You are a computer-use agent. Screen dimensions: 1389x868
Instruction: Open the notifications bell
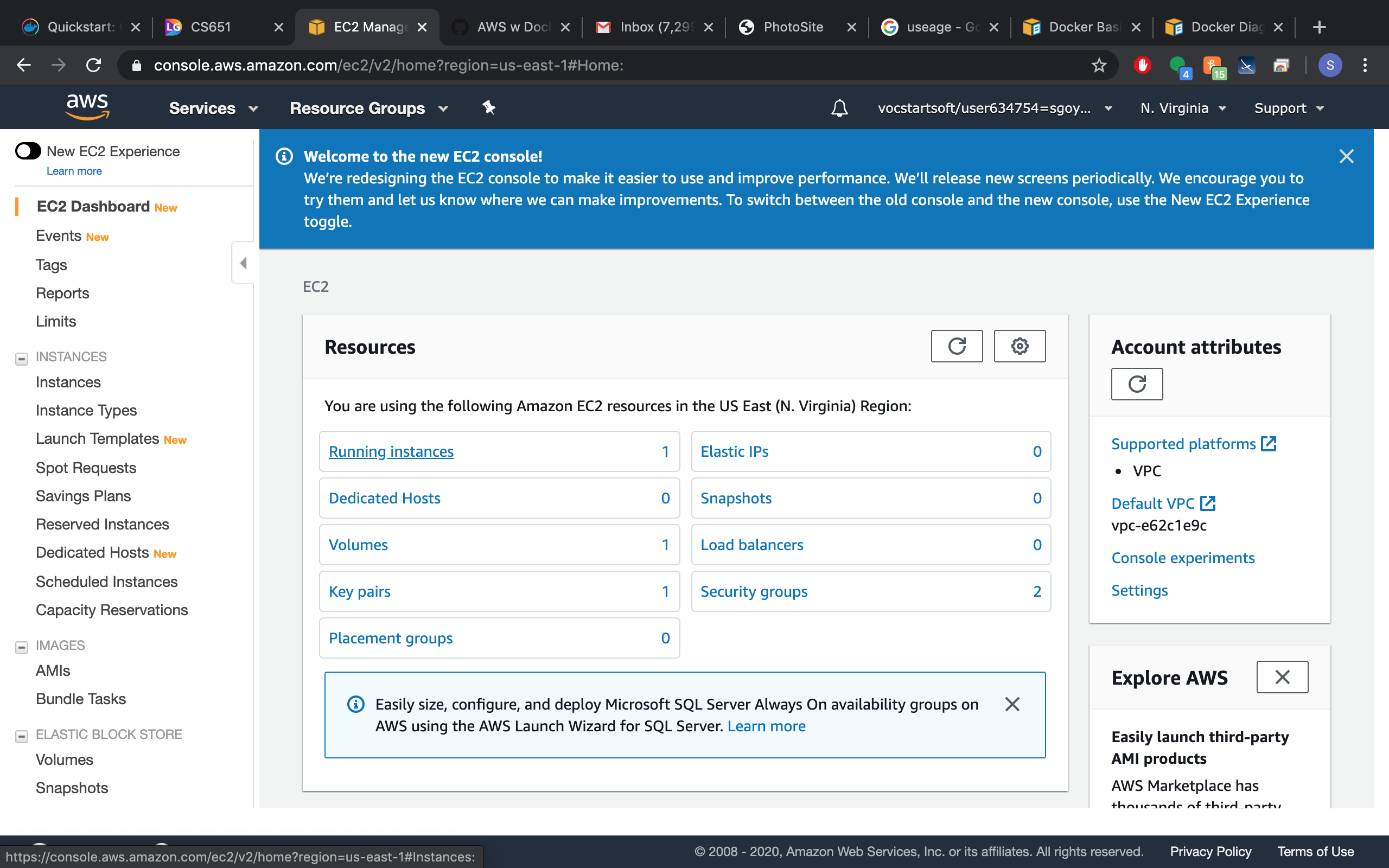[839, 108]
